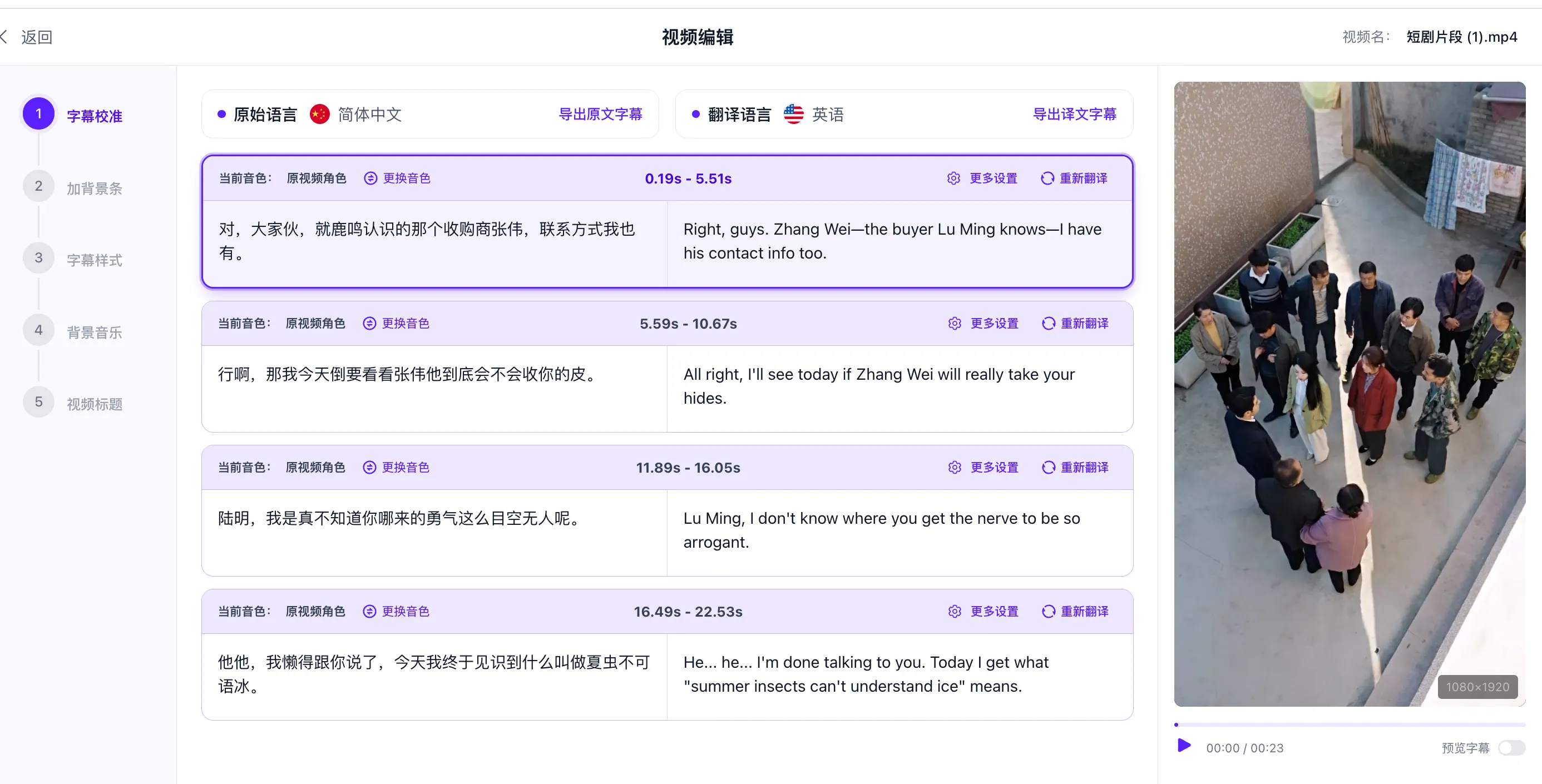Click the swap voice icon for 5.59s - 10.67s
This screenshot has height=784, width=1542.
tap(370, 323)
